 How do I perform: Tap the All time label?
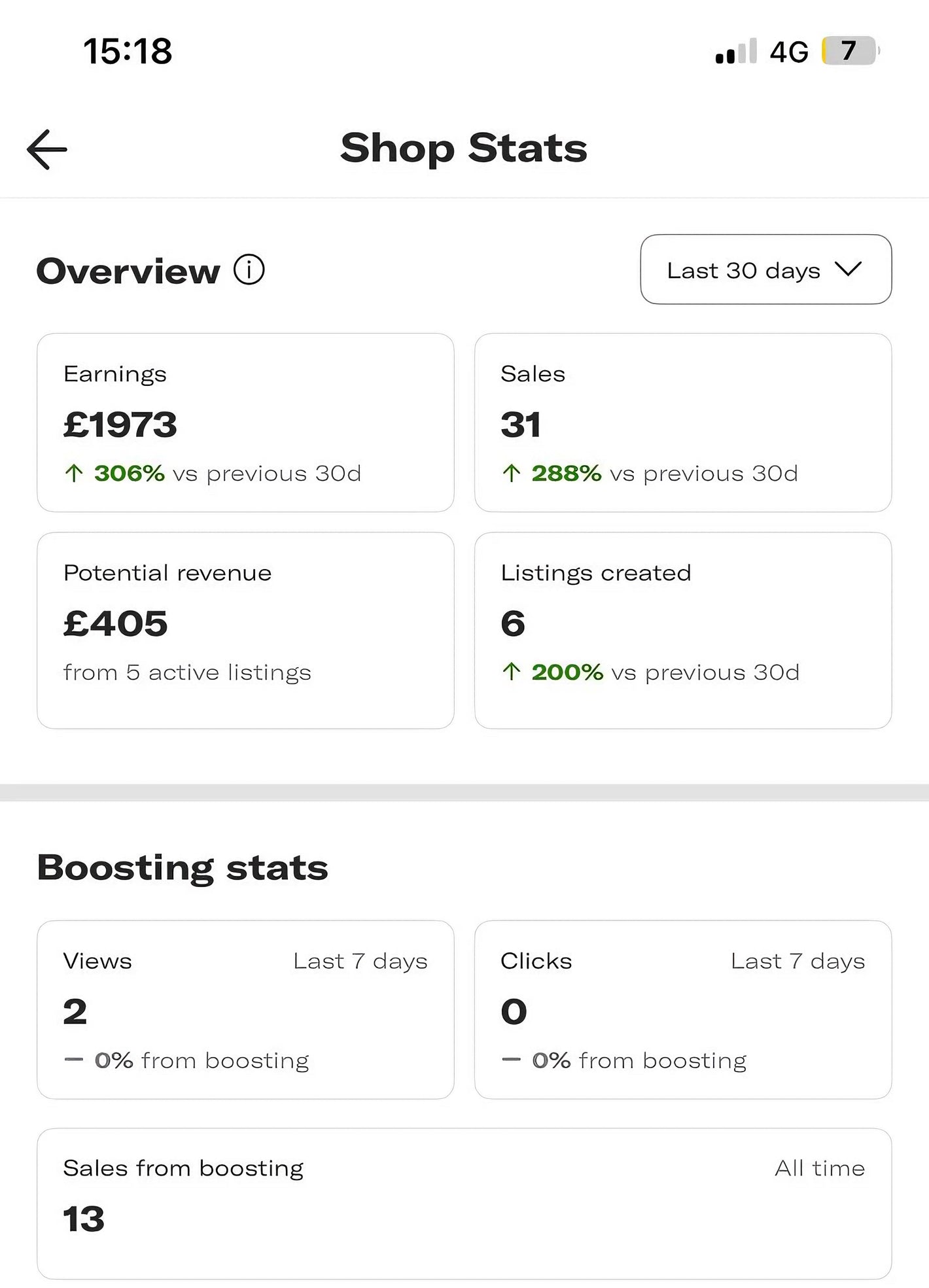click(x=820, y=1168)
